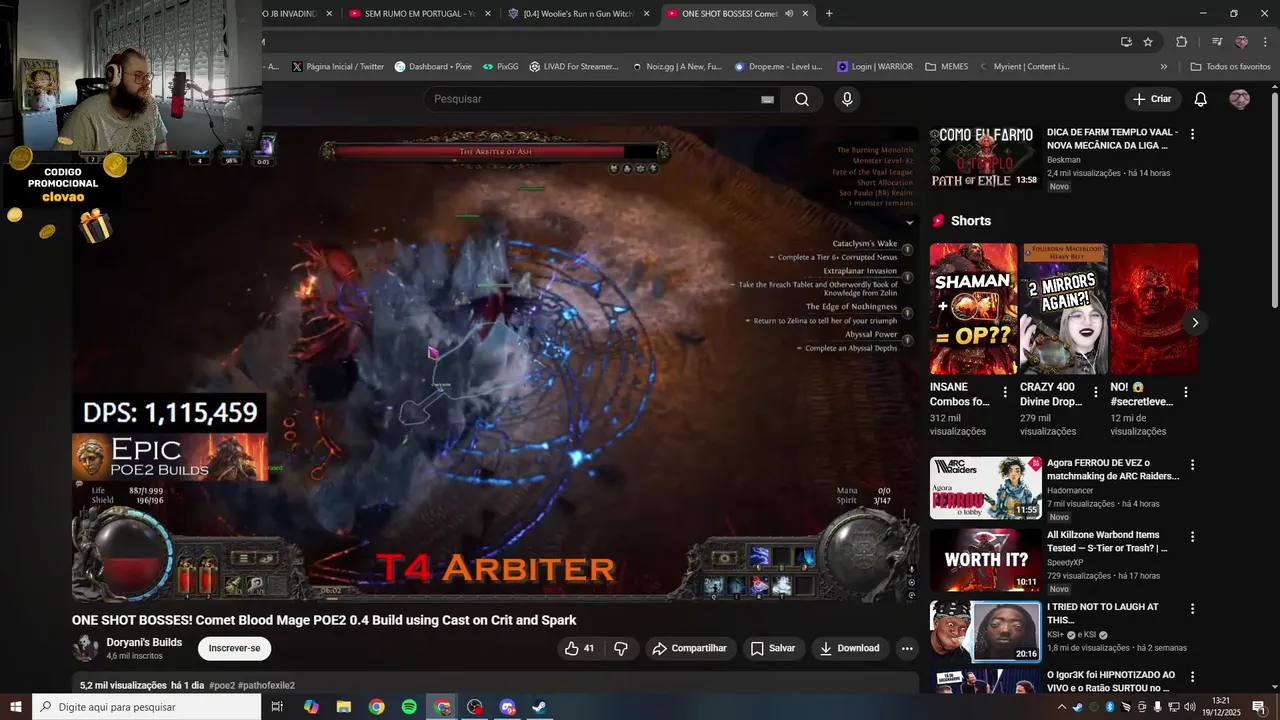Click the Windows Start button
Image resolution: width=1280 pixels, height=720 pixels.
tap(16, 707)
